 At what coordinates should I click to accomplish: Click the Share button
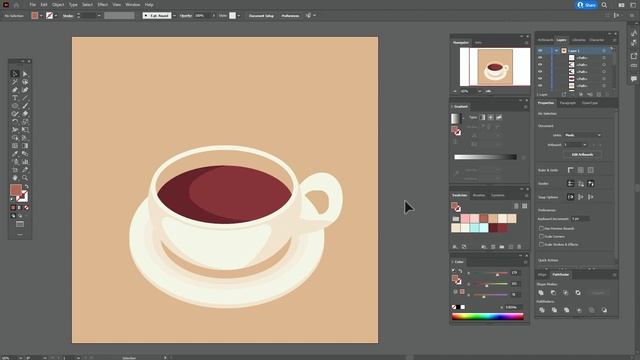587,5
